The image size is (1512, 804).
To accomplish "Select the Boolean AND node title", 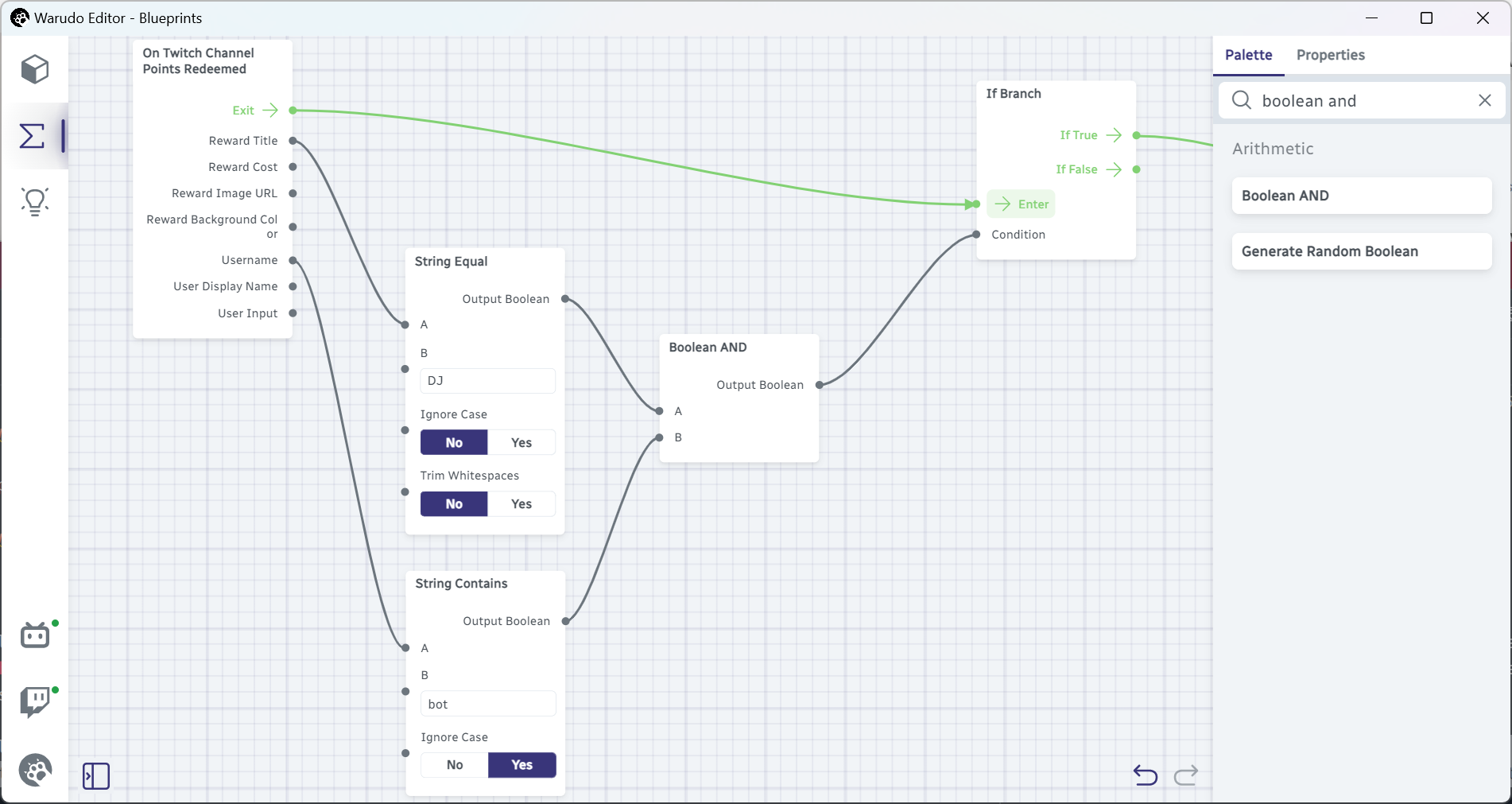I will 708,348.
